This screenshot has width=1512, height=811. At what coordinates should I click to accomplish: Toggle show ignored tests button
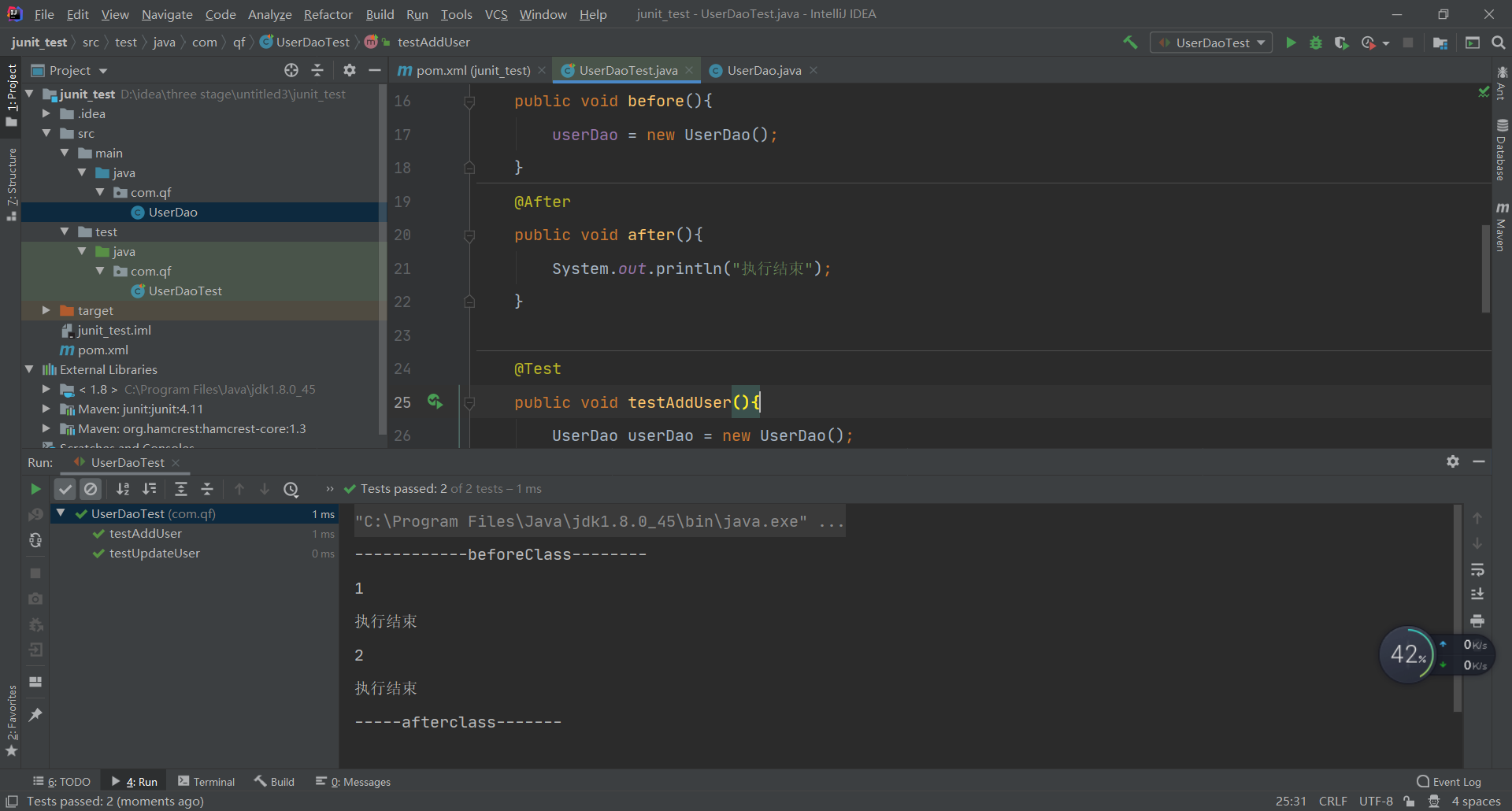91,489
